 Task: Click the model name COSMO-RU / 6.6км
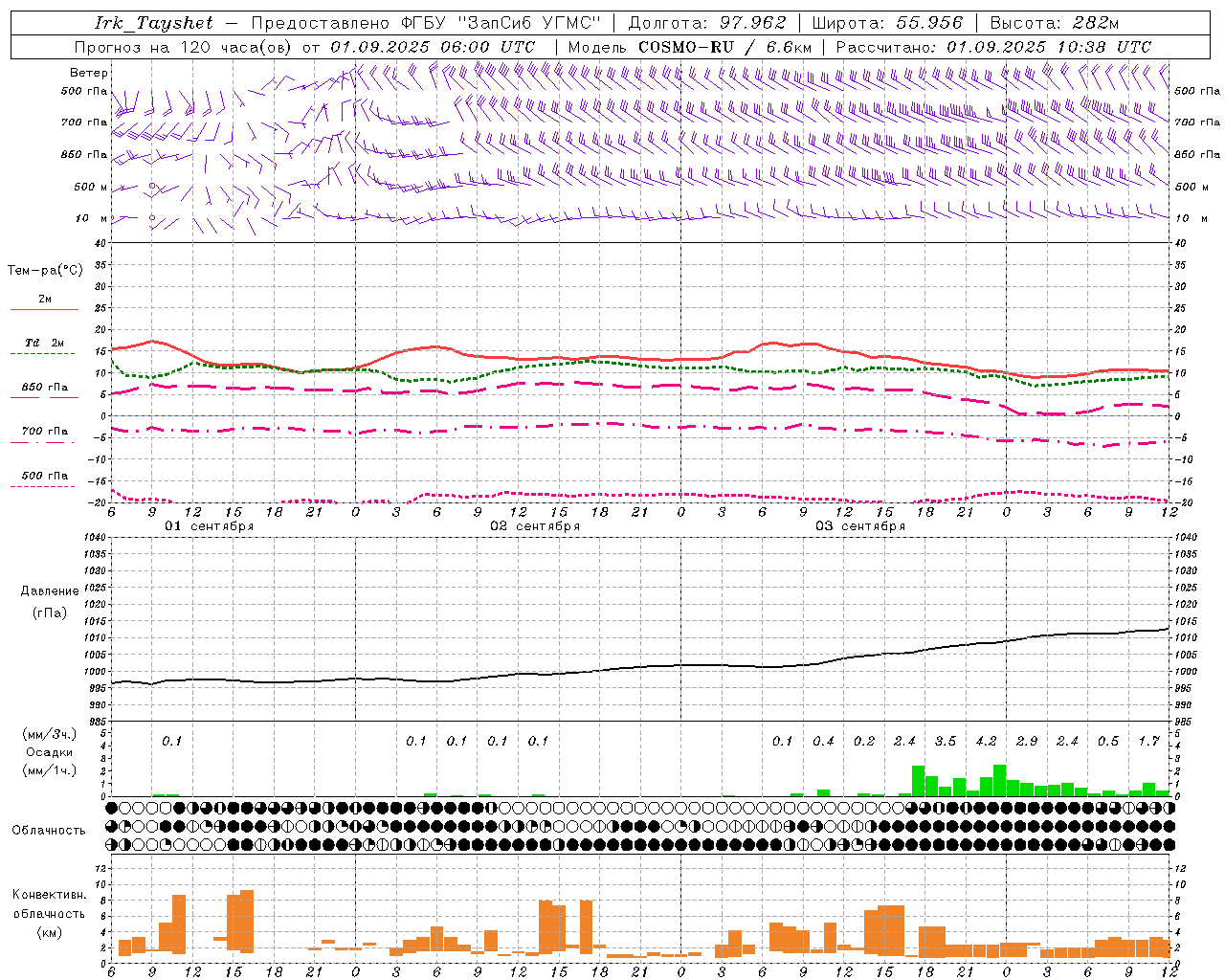[725, 47]
